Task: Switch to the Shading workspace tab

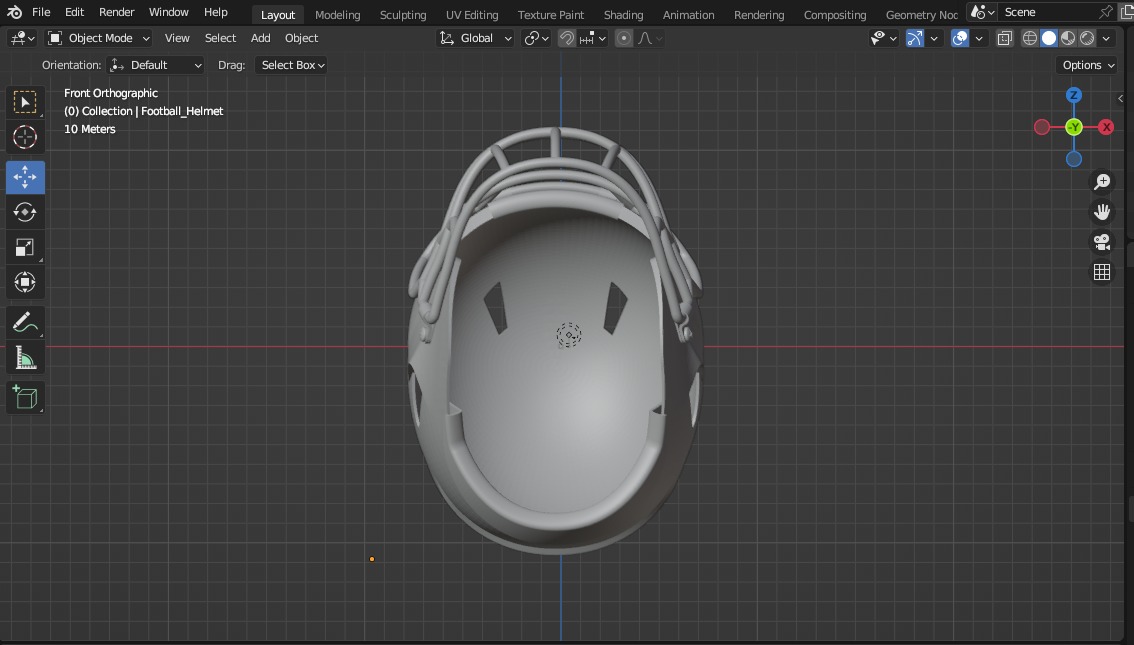Action: tap(623, 14)
